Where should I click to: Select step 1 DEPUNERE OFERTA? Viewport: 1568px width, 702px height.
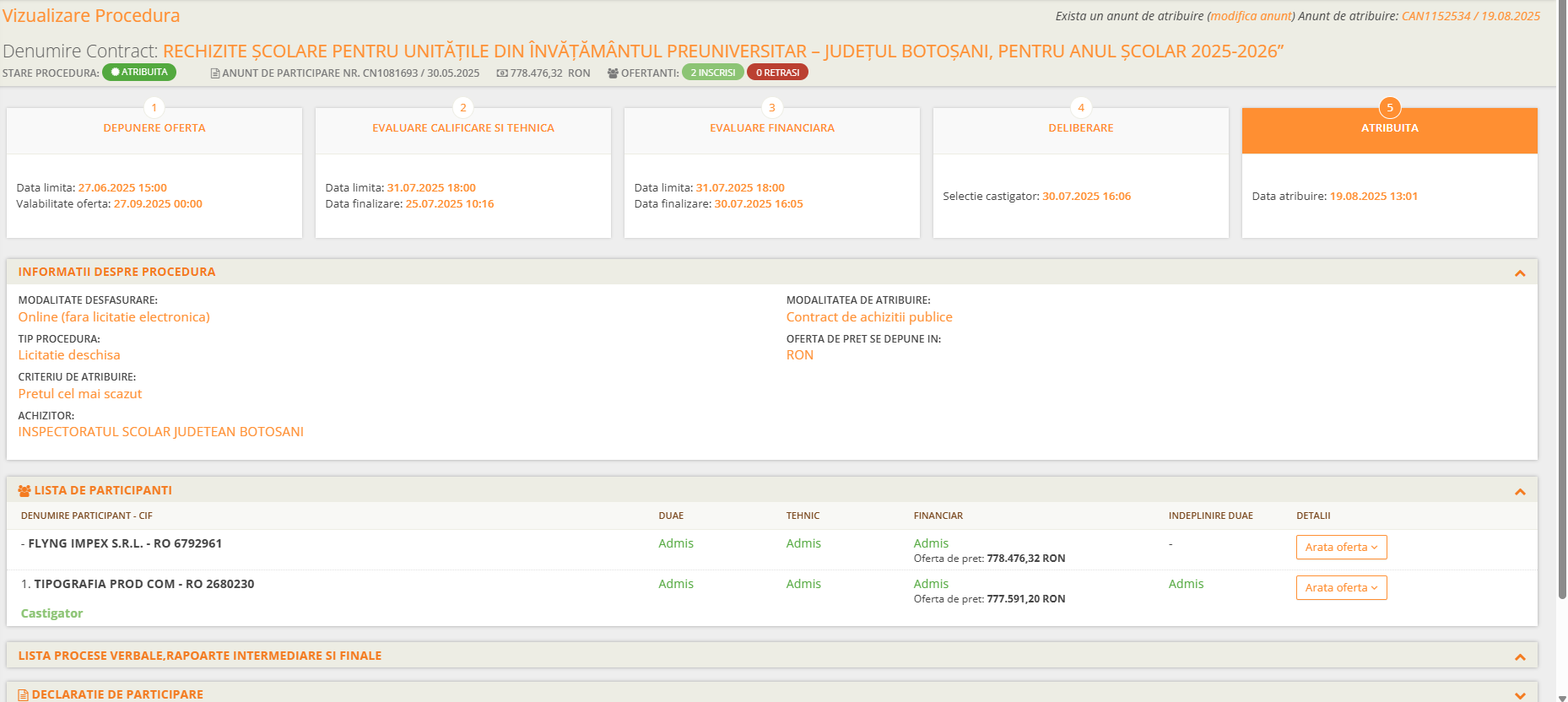pos(154,128)
